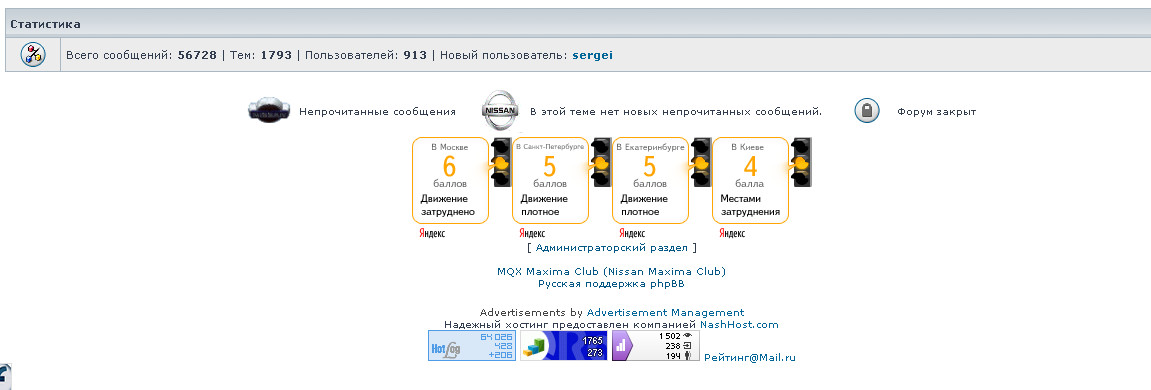
Task: Click the HotLog counter badge
Action: pyautogui.click(x=472, y=345)
